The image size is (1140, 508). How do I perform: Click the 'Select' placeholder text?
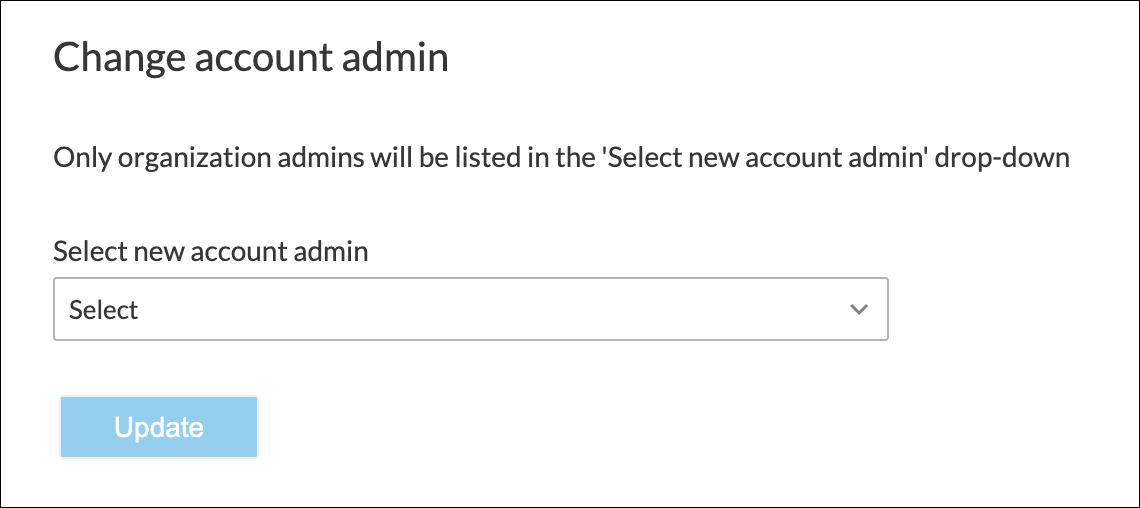tap(104, 311)
